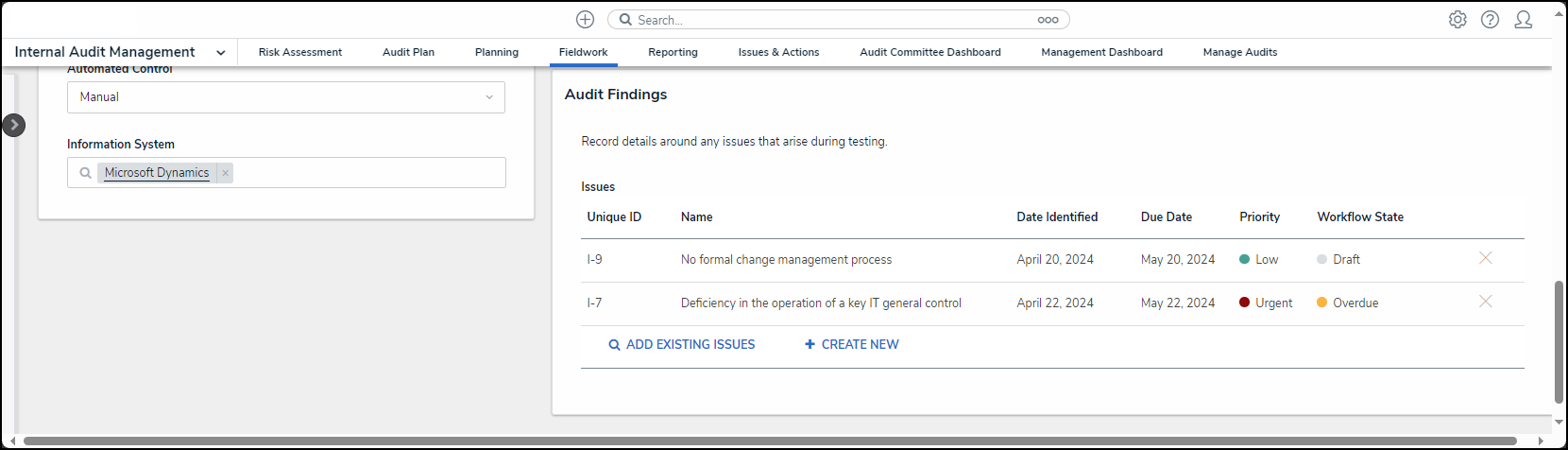1568x450 pixels.
Task: Go to the Reporting tab
Action: point(673,52)
